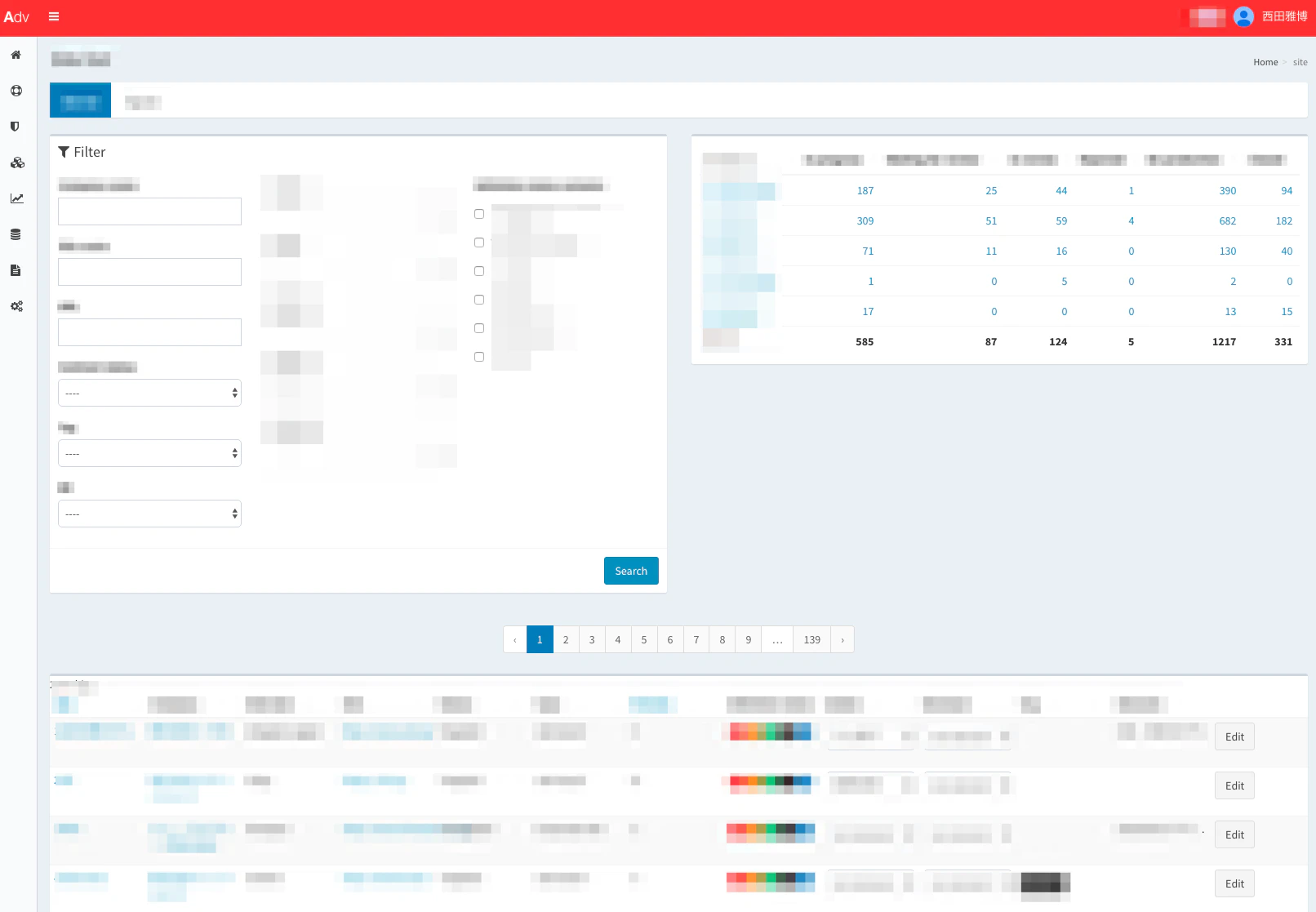Select the cubes icon in the sidebar

click(x=17, y=162)
